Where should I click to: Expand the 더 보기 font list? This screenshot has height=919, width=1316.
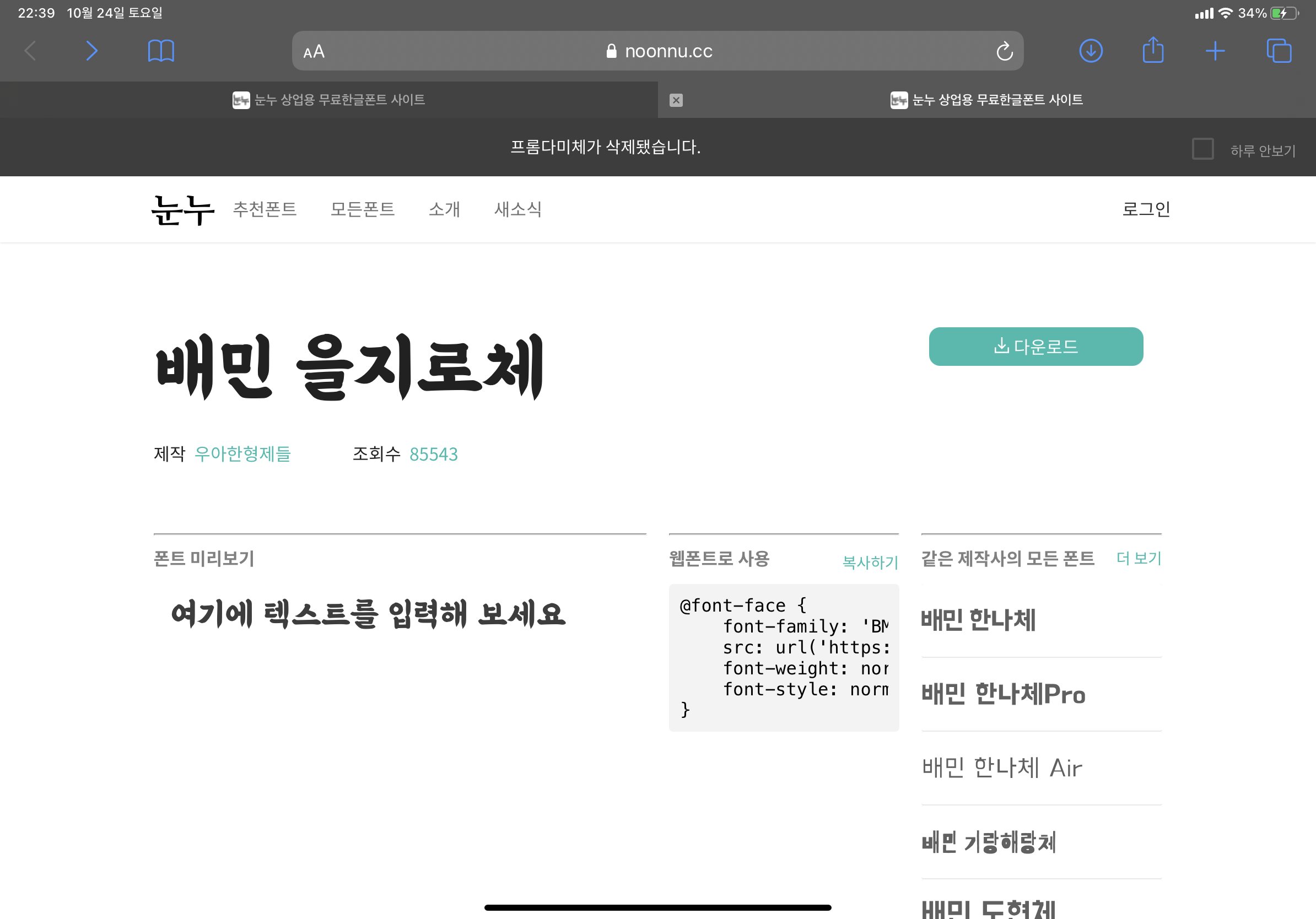click(1139, 559)
